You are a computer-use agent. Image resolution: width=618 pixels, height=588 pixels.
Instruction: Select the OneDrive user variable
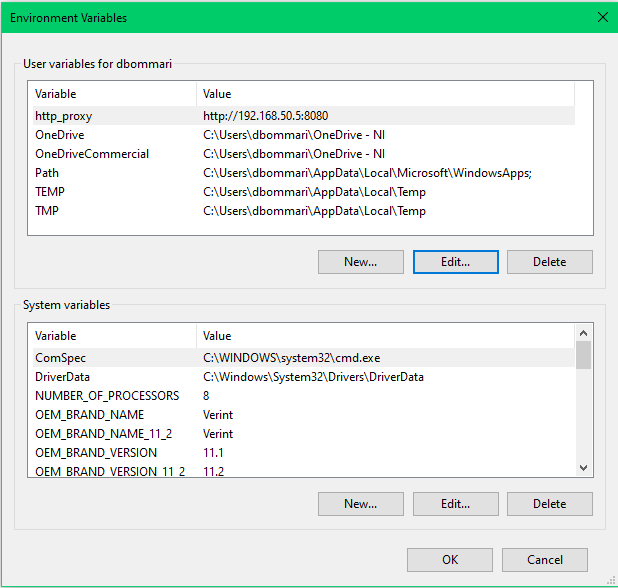pos(303,135)
